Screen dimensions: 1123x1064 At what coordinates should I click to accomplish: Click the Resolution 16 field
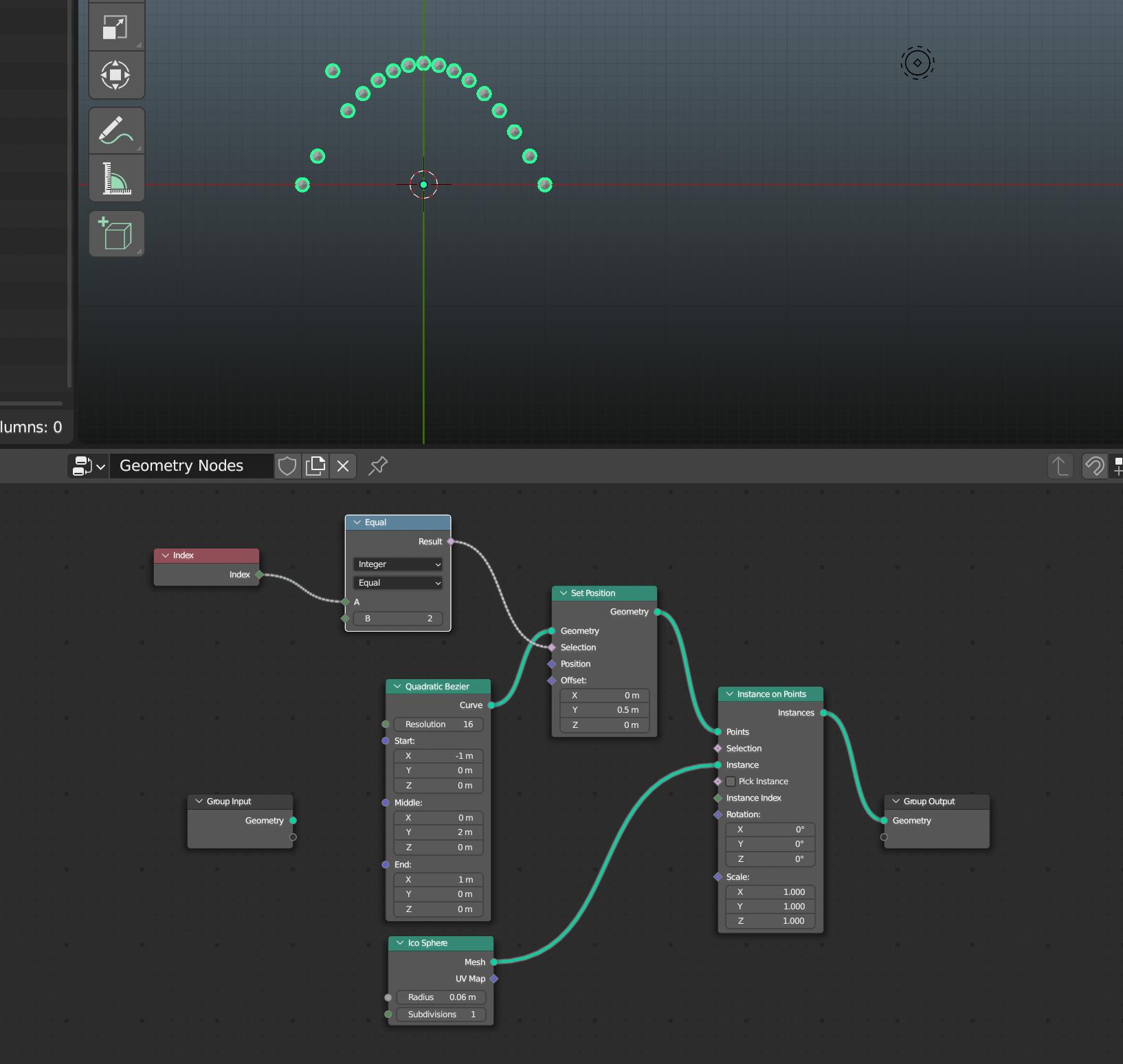pos(438,724)
